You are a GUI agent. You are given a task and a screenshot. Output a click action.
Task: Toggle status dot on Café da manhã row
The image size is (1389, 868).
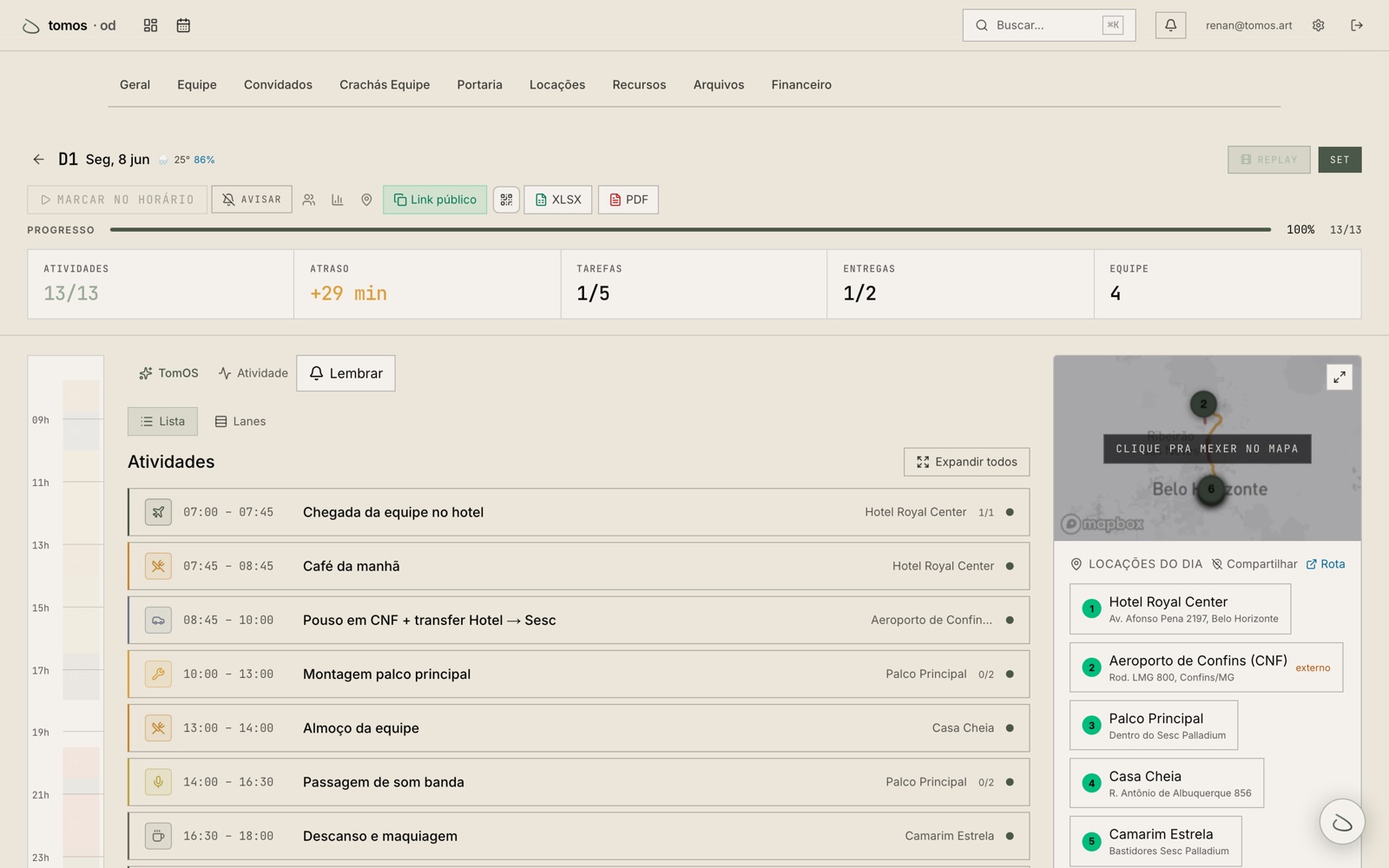pos(1010,566)
